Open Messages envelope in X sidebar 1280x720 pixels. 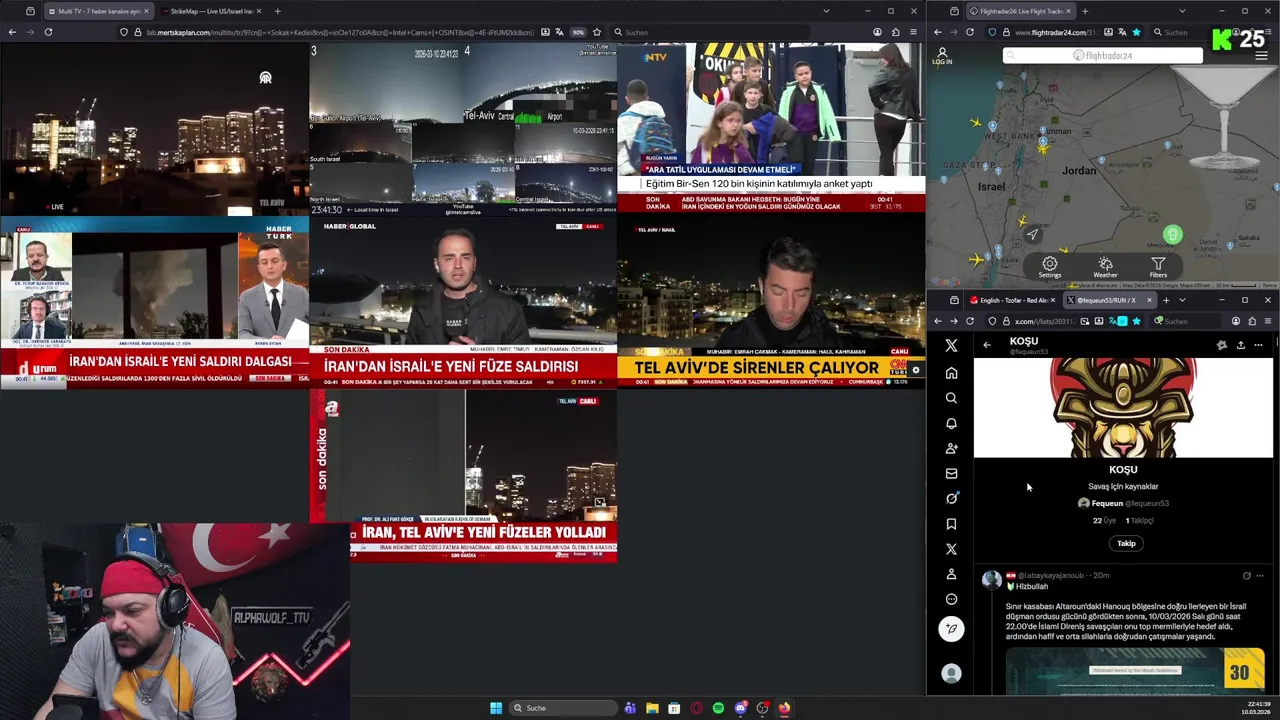click(951, 473)
